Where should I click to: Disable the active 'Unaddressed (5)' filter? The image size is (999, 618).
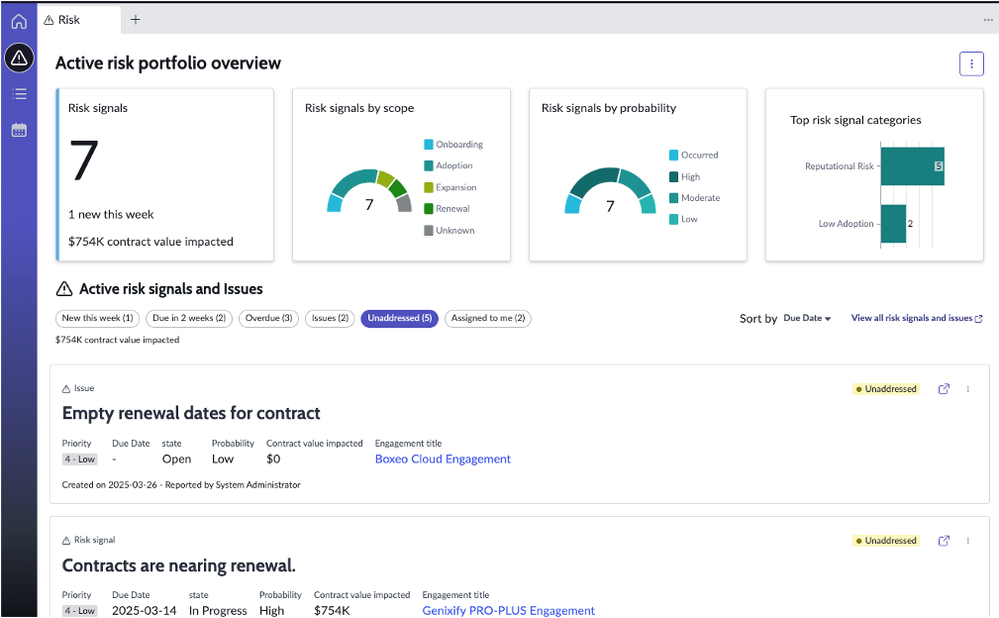click(397, 318)
